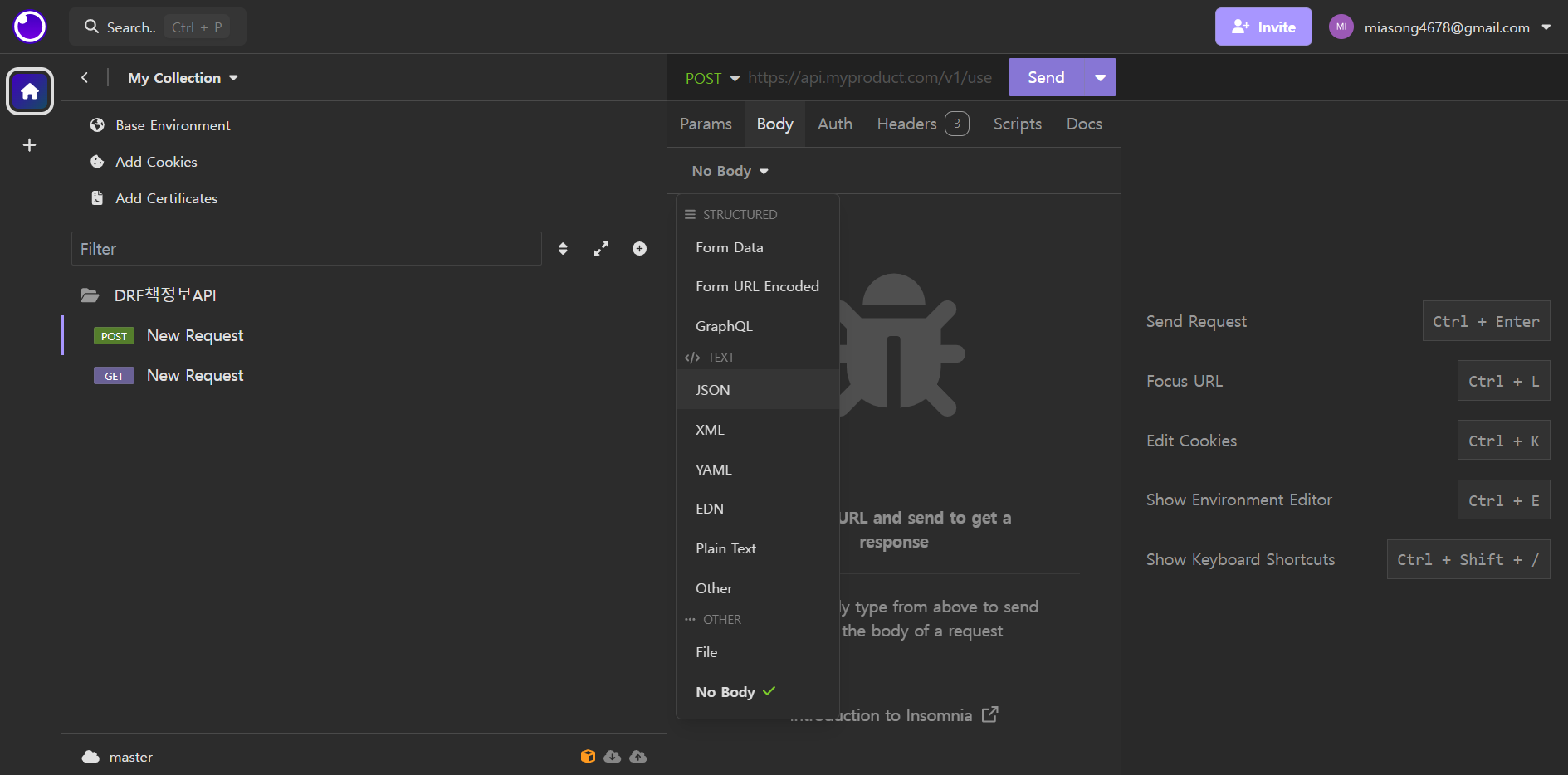Click the orange local changes cube icon
Screen dimensions: 1568x775
pyautogui.click(x=588, y=756)
